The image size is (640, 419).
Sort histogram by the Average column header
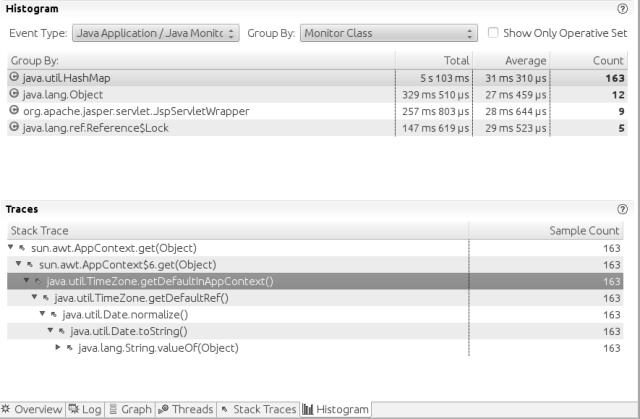[511, 60]
